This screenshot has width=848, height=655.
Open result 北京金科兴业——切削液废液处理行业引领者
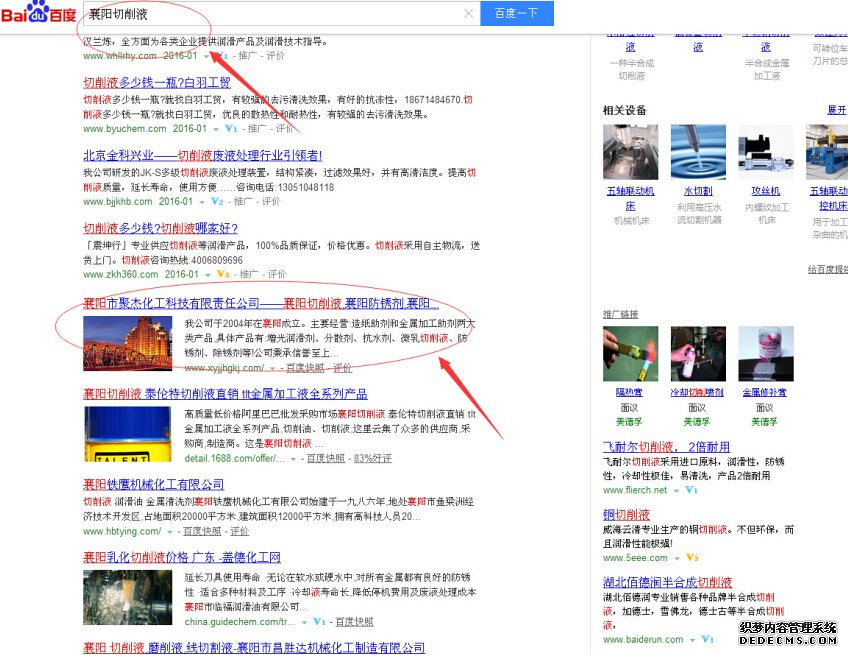click(x=203, y=156)
